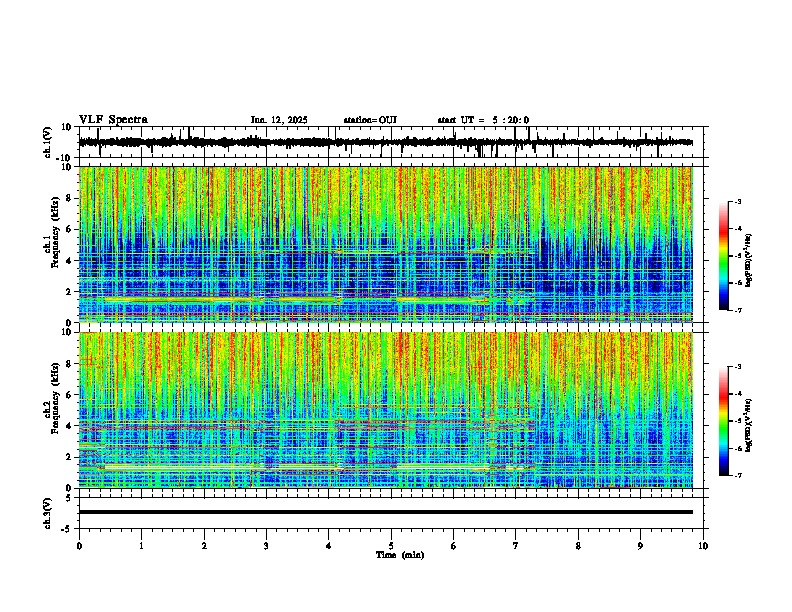792x612 pixels.
Task: Click the ch.1 voltage waveform trace
Action: [386, 142]
